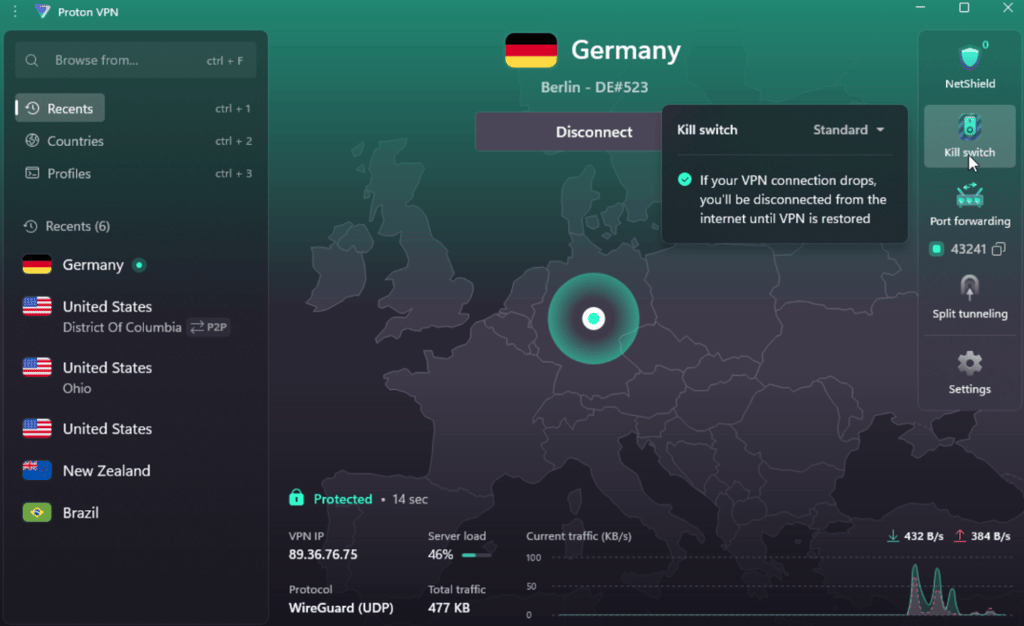Click the Kill switch description text
The height and width of the screenshot is (626, 1024).
(793, 199)
